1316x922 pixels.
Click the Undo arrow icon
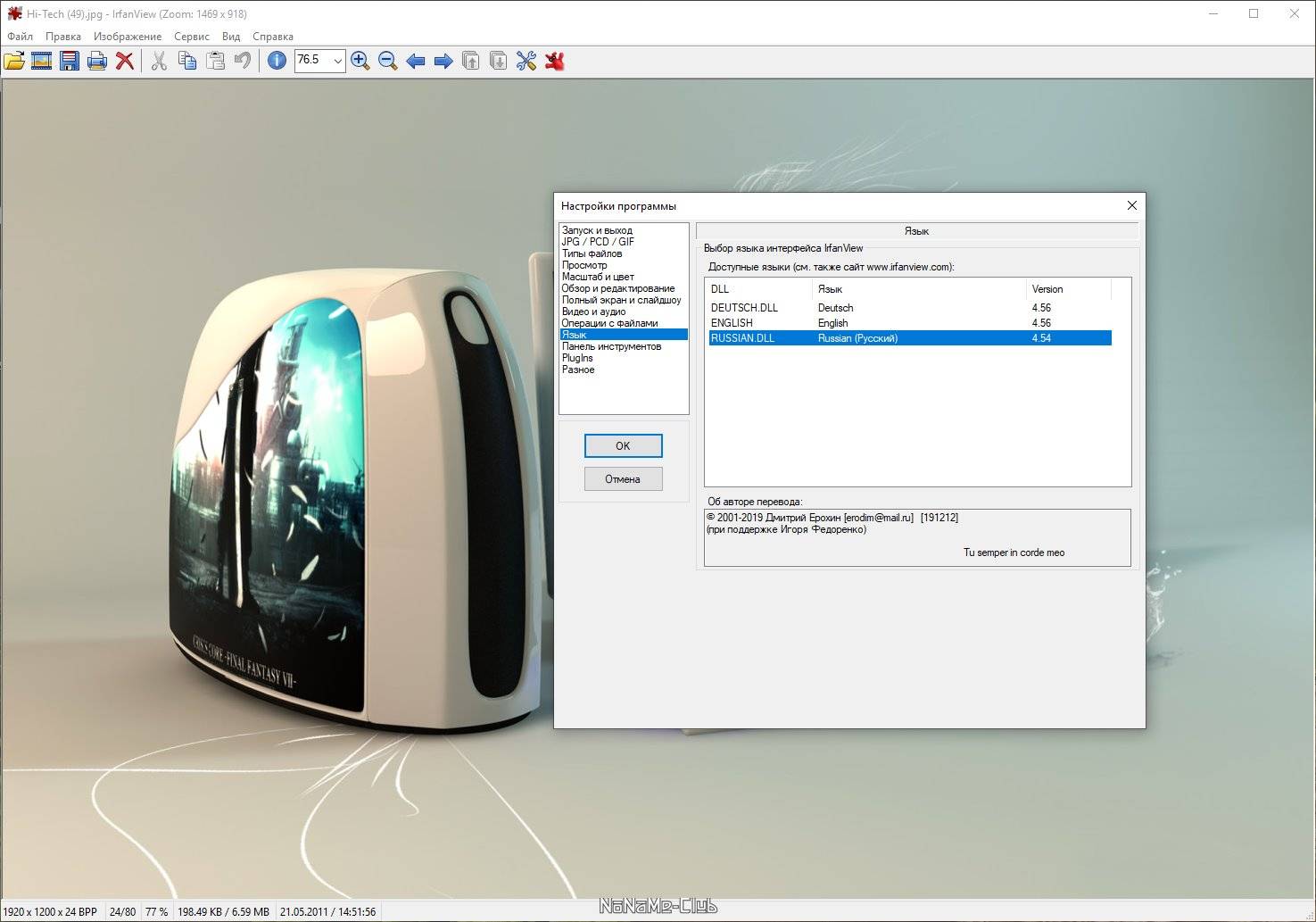(243, 61)
